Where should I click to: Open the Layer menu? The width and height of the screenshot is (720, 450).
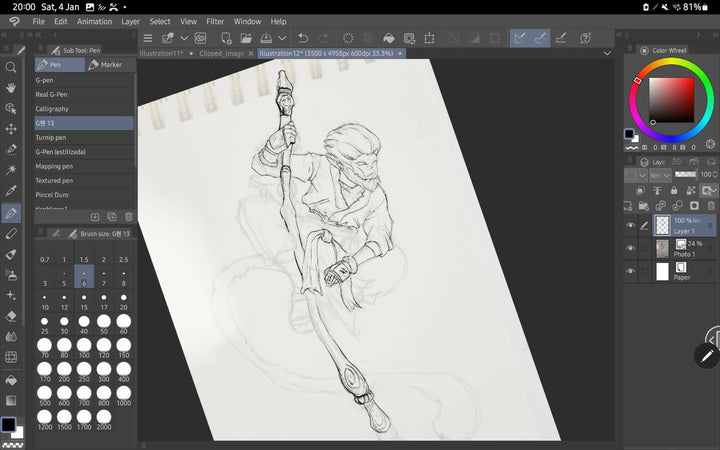130,22
